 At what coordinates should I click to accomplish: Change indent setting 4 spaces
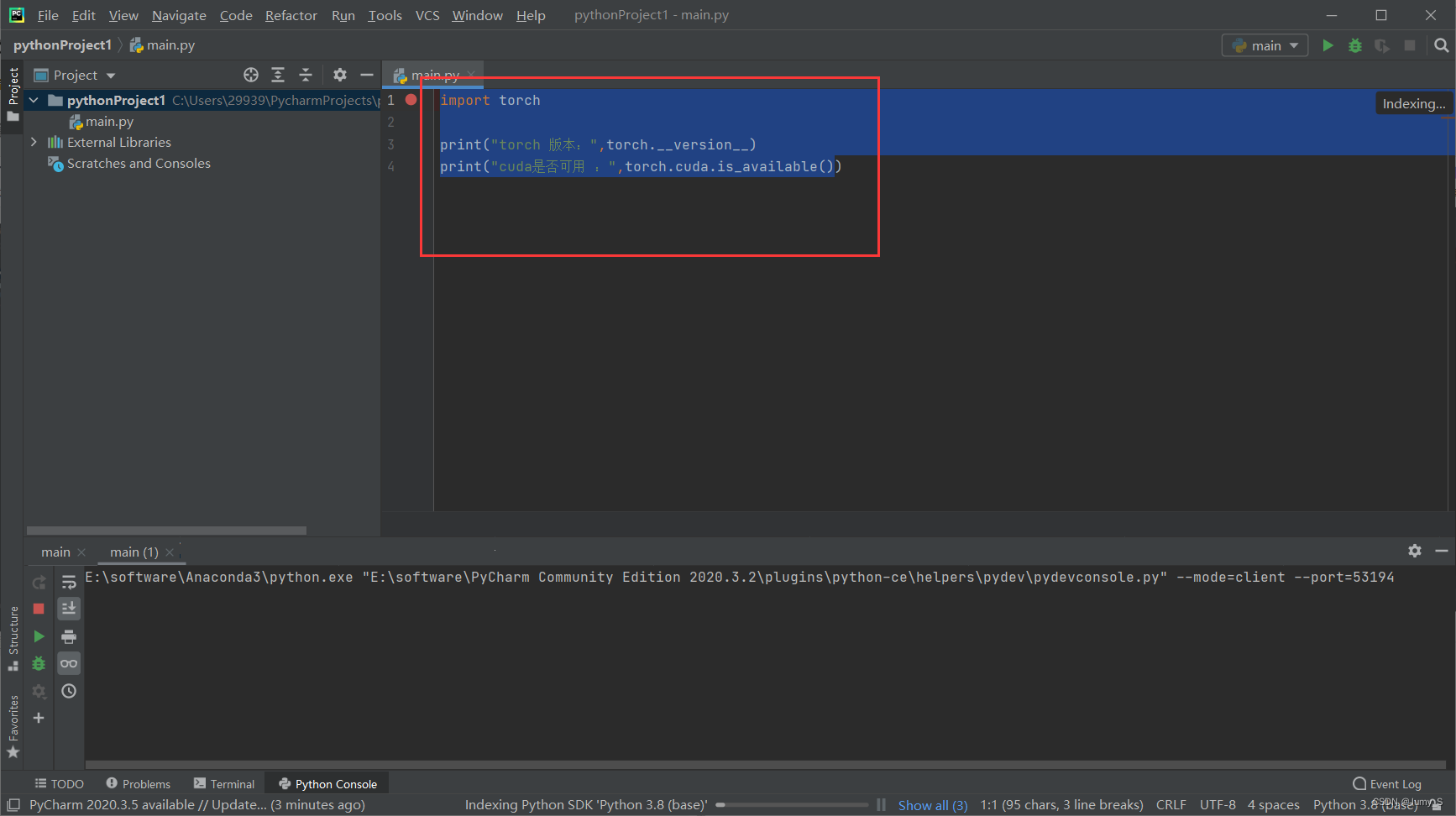click(x=1273, y=805)
